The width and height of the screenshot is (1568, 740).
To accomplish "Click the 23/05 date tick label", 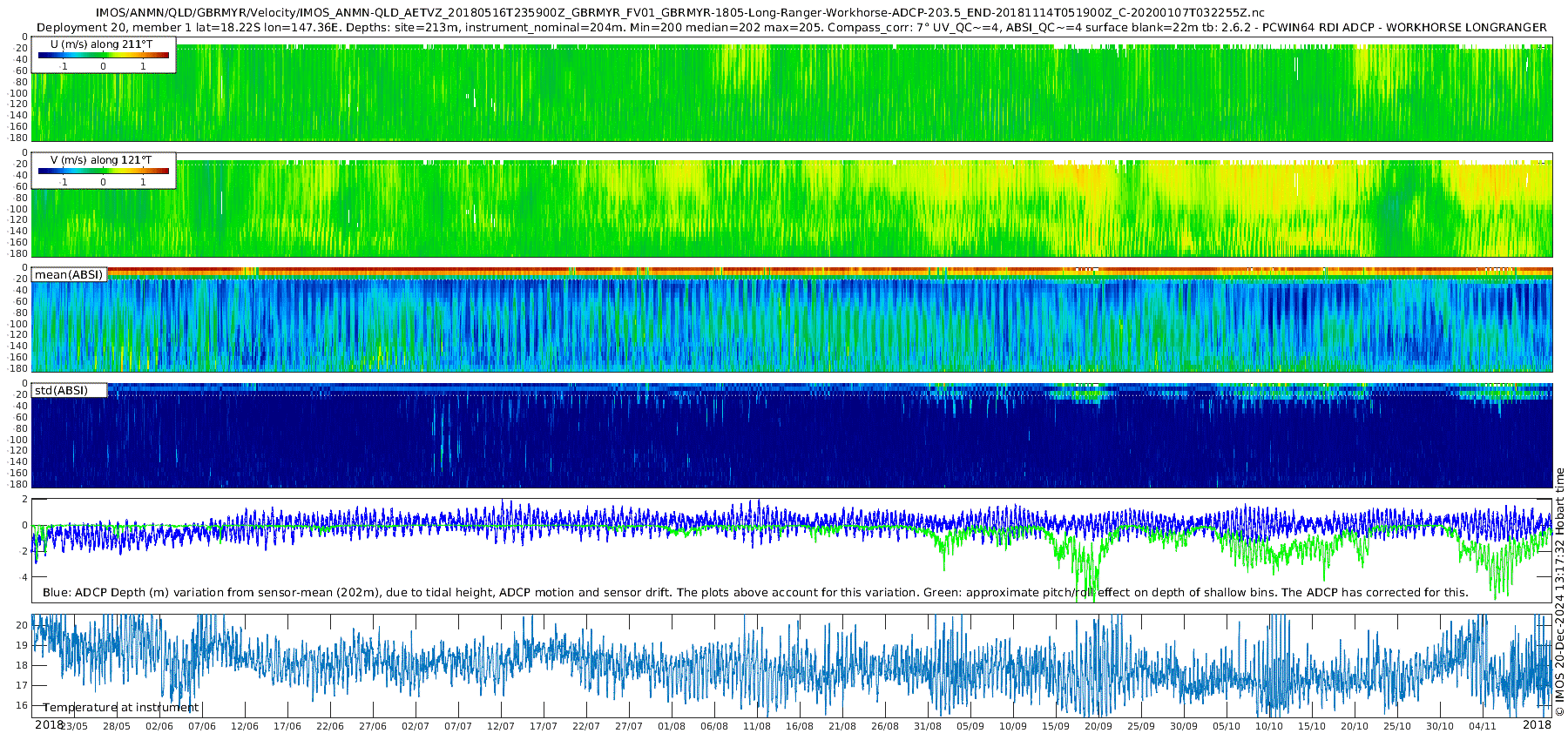I will pyautogui.click(x=74, y=726).
